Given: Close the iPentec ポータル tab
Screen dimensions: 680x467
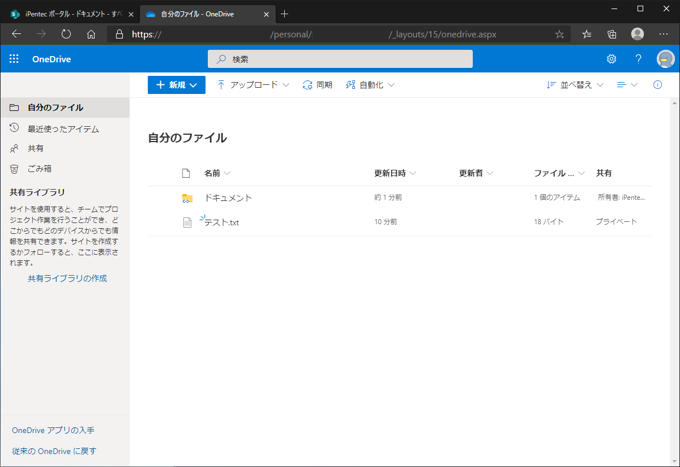Looking at the screenshot, I should coord(131,14).
